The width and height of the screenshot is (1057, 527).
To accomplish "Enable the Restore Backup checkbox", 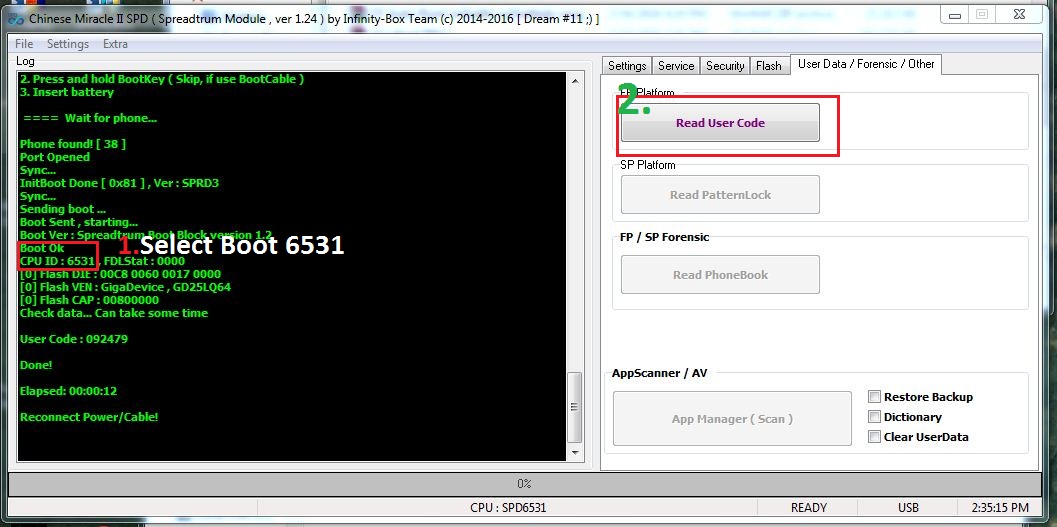I will [874, 397].
